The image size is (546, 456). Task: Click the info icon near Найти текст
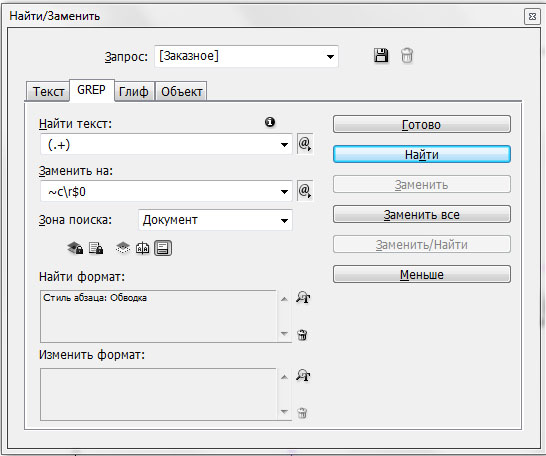point(270,122)
